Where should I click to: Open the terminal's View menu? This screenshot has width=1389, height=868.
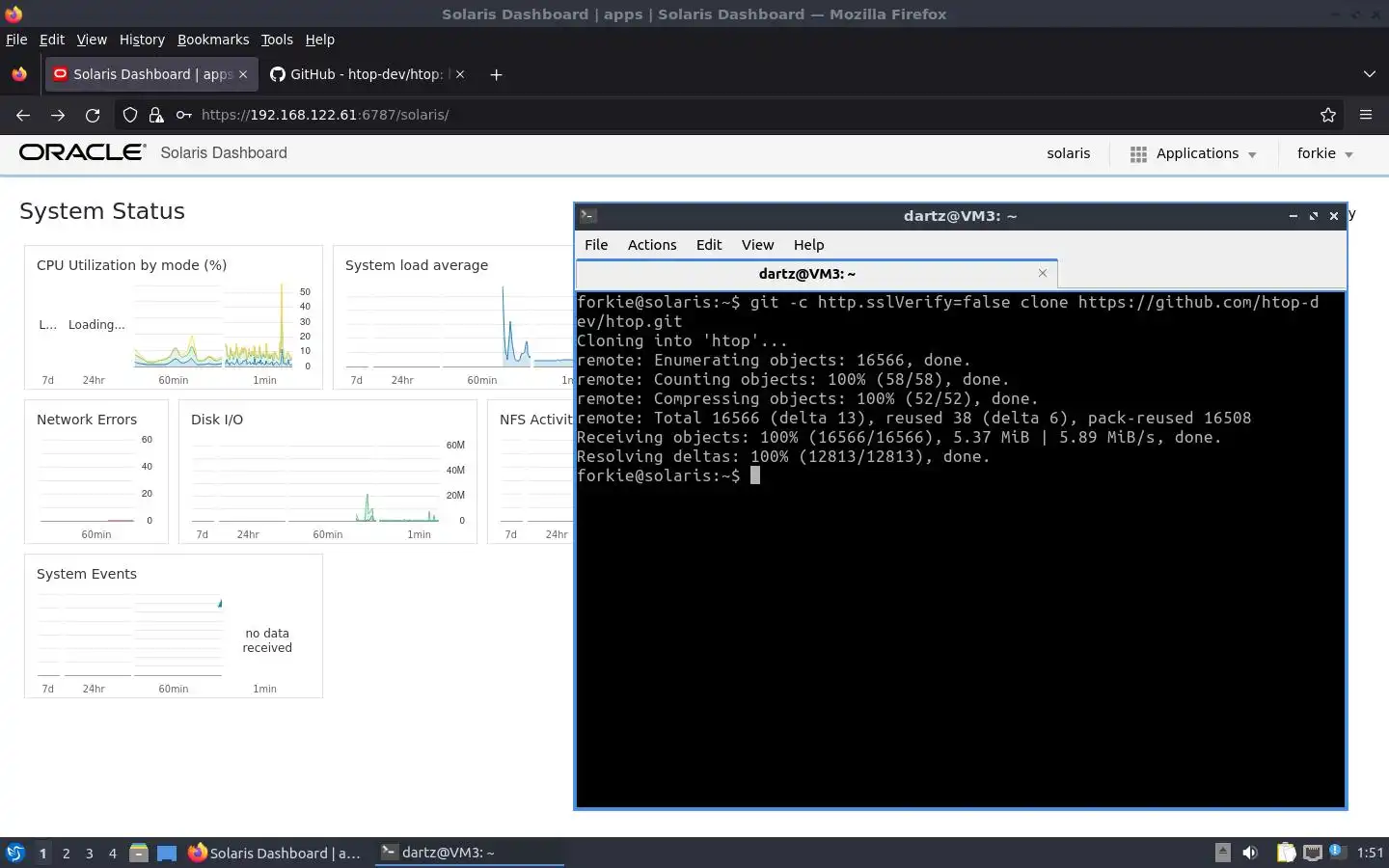tap(757, 245)
